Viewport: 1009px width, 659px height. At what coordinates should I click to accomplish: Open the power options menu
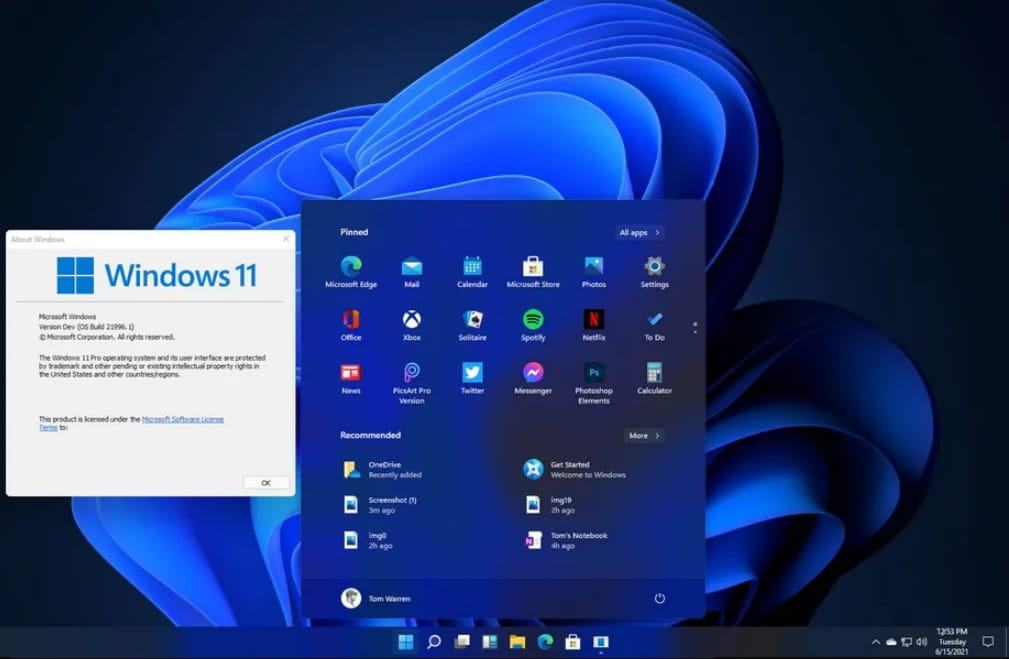[660, 597]
